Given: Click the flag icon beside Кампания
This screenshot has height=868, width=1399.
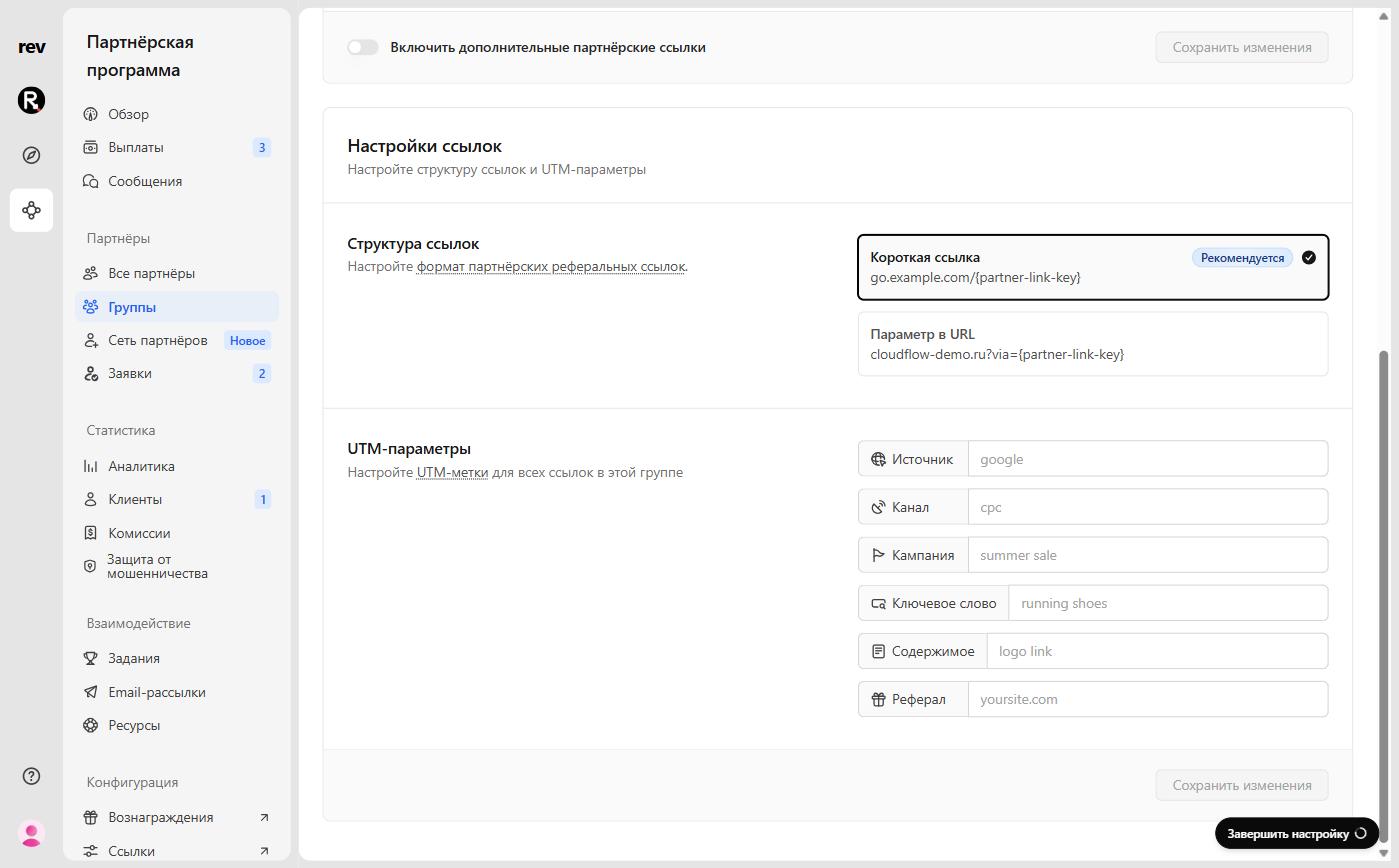Looking at the screenshot, I should pyautogui.click(x=878, y=555).
